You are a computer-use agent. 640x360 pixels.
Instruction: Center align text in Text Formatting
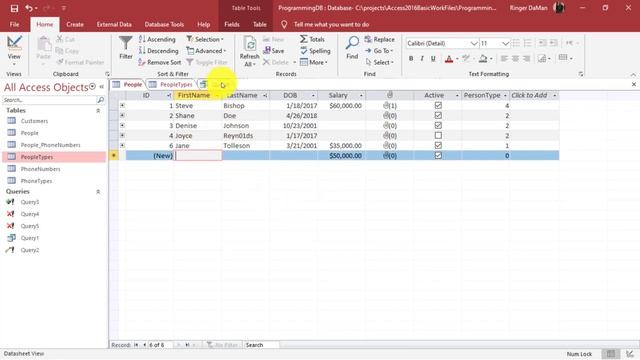(x=515, y=59)
